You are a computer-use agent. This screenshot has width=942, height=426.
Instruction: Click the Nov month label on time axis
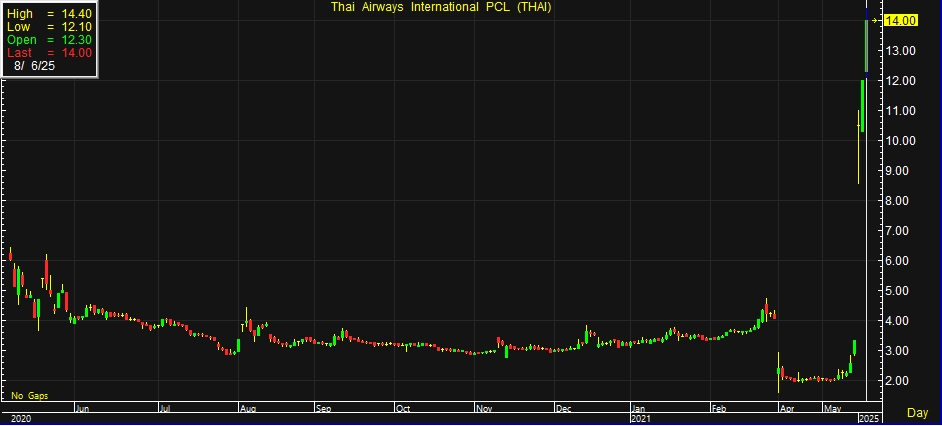point(484,409)
